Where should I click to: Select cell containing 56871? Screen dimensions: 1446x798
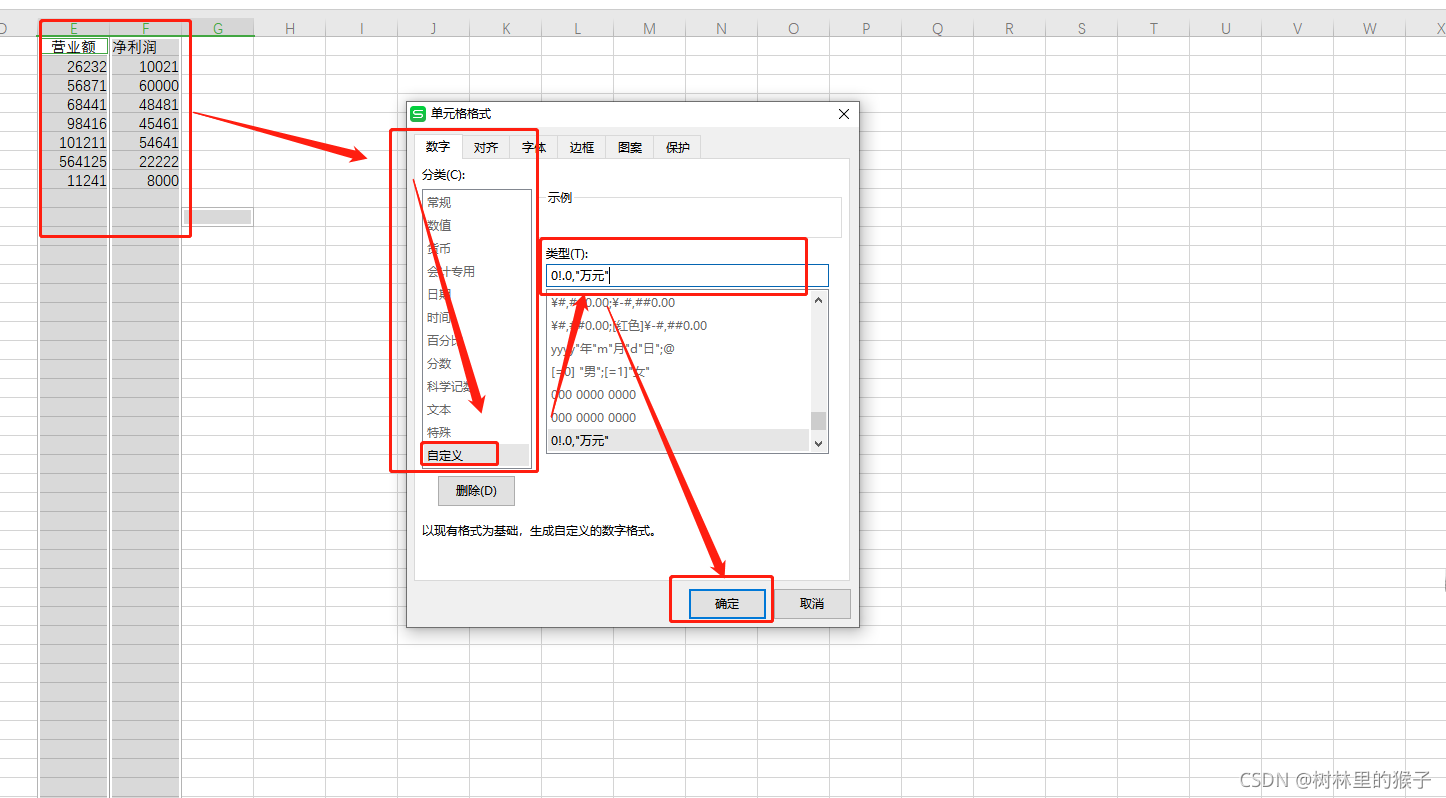[x=74, y=86]
